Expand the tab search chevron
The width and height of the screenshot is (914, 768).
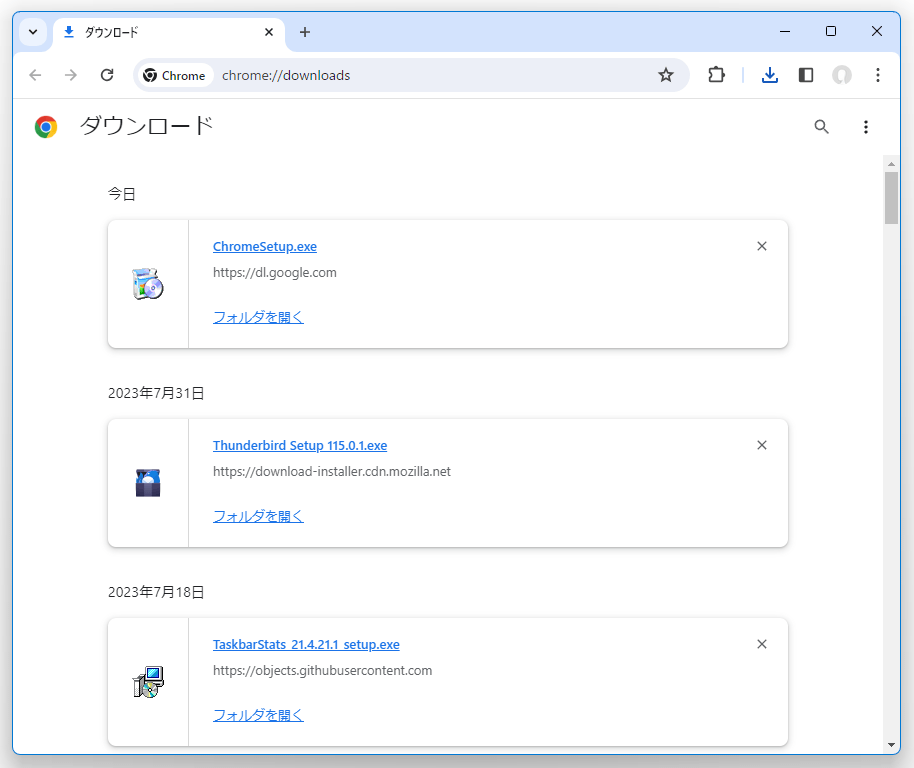click(x=33, y=32)
